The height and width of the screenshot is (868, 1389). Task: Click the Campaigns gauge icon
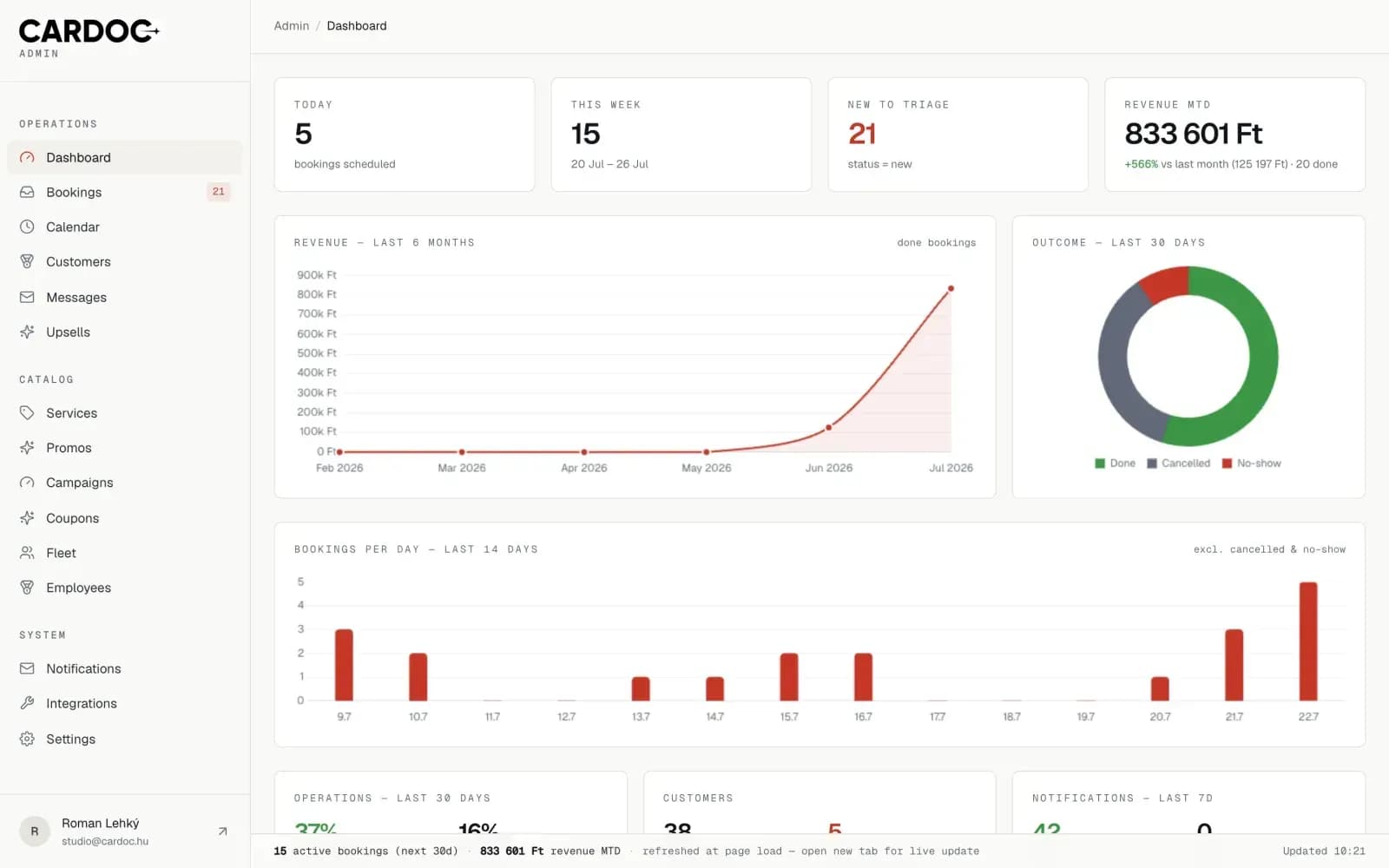27,483
